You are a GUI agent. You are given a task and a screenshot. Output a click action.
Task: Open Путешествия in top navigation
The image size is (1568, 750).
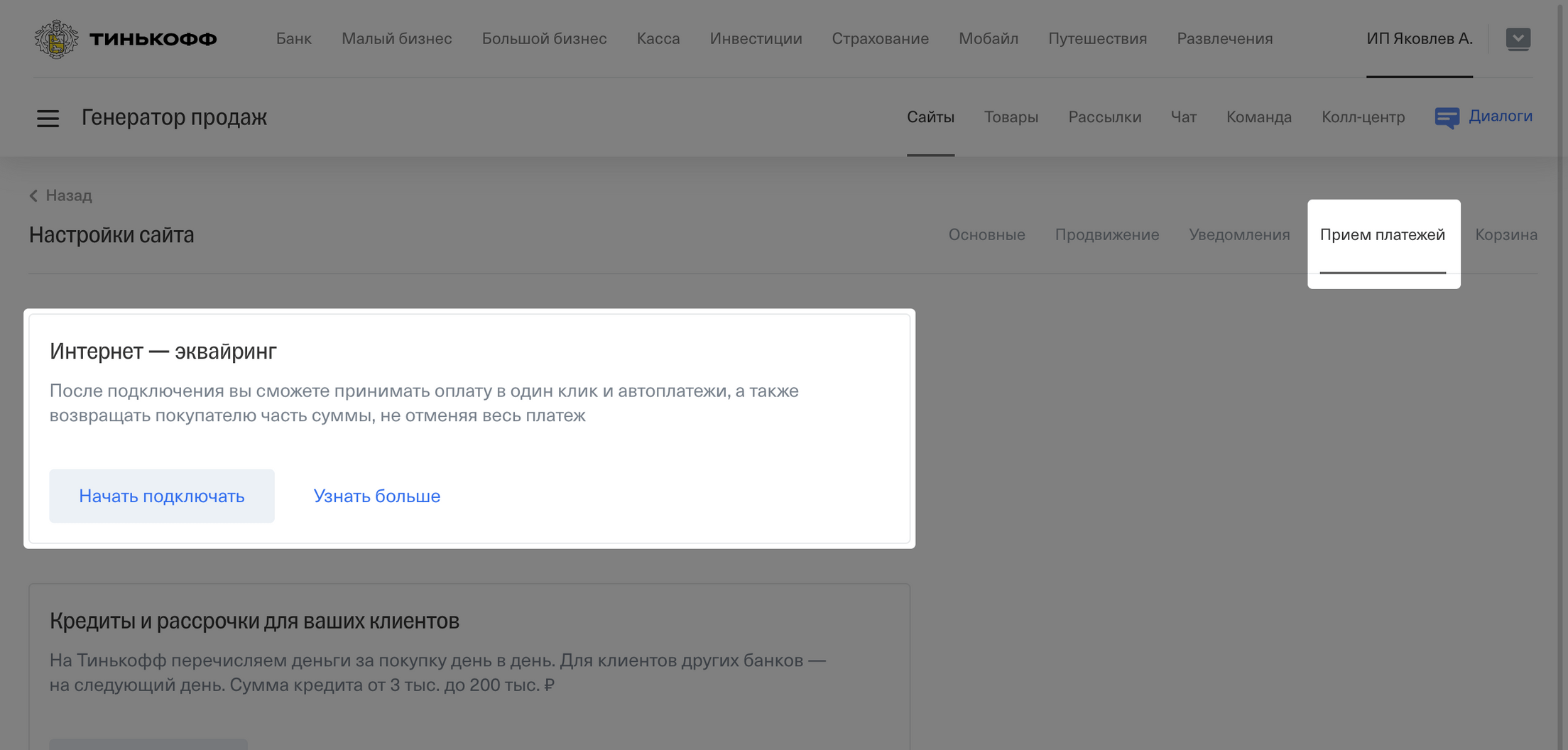point(1098,38)
